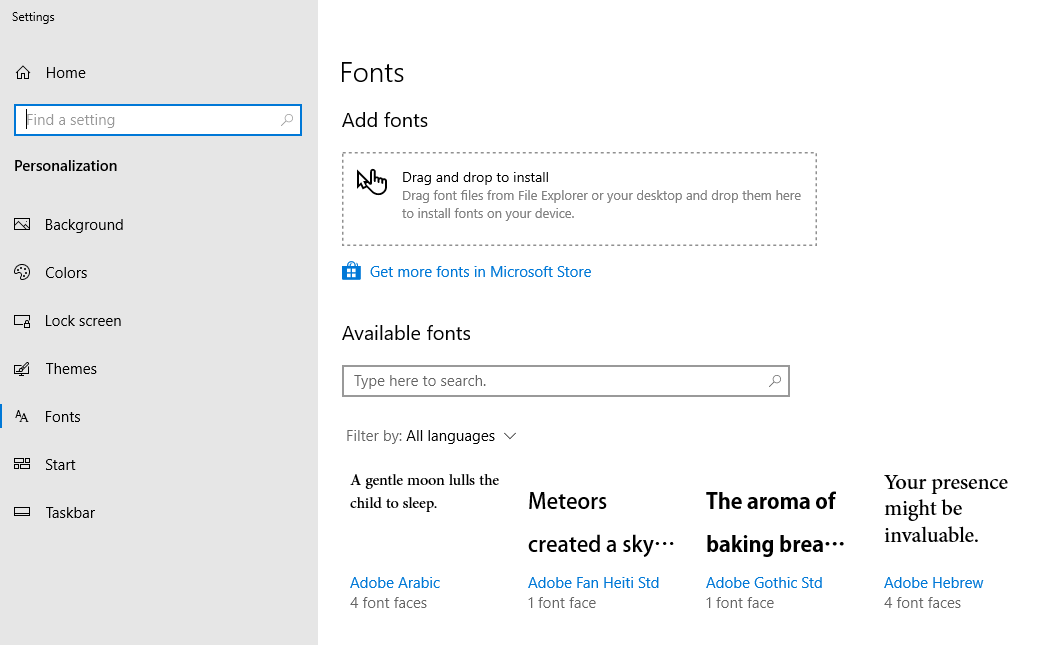Click the Personalization heading
Screen dimensions: 1049x645
[x=66, y=166]
